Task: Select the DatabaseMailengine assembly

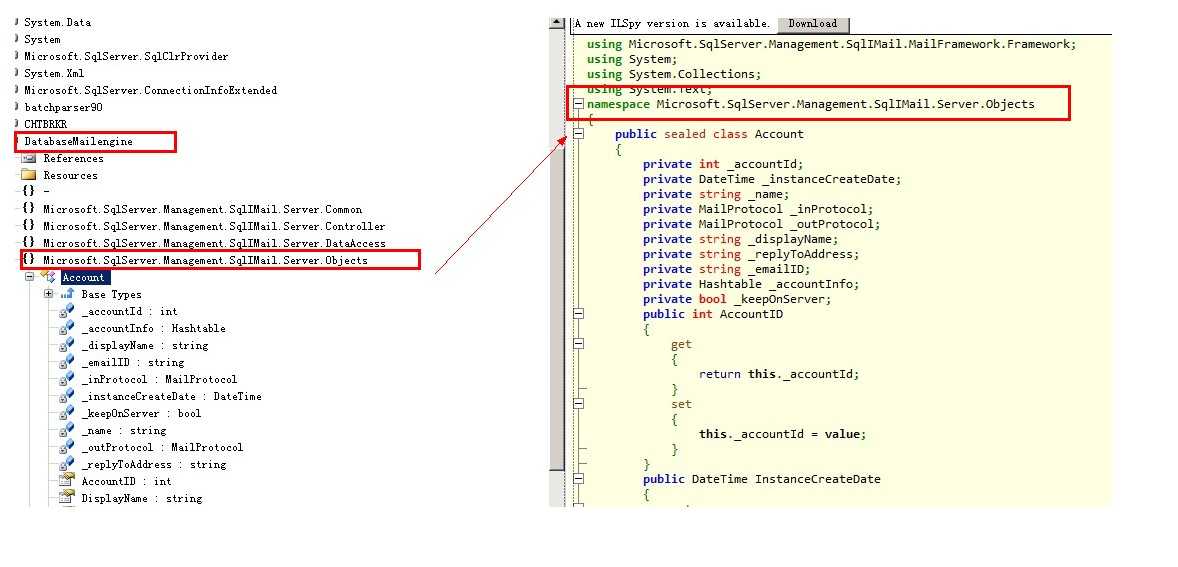Action: pyautogui.click(x=78, y=141)
